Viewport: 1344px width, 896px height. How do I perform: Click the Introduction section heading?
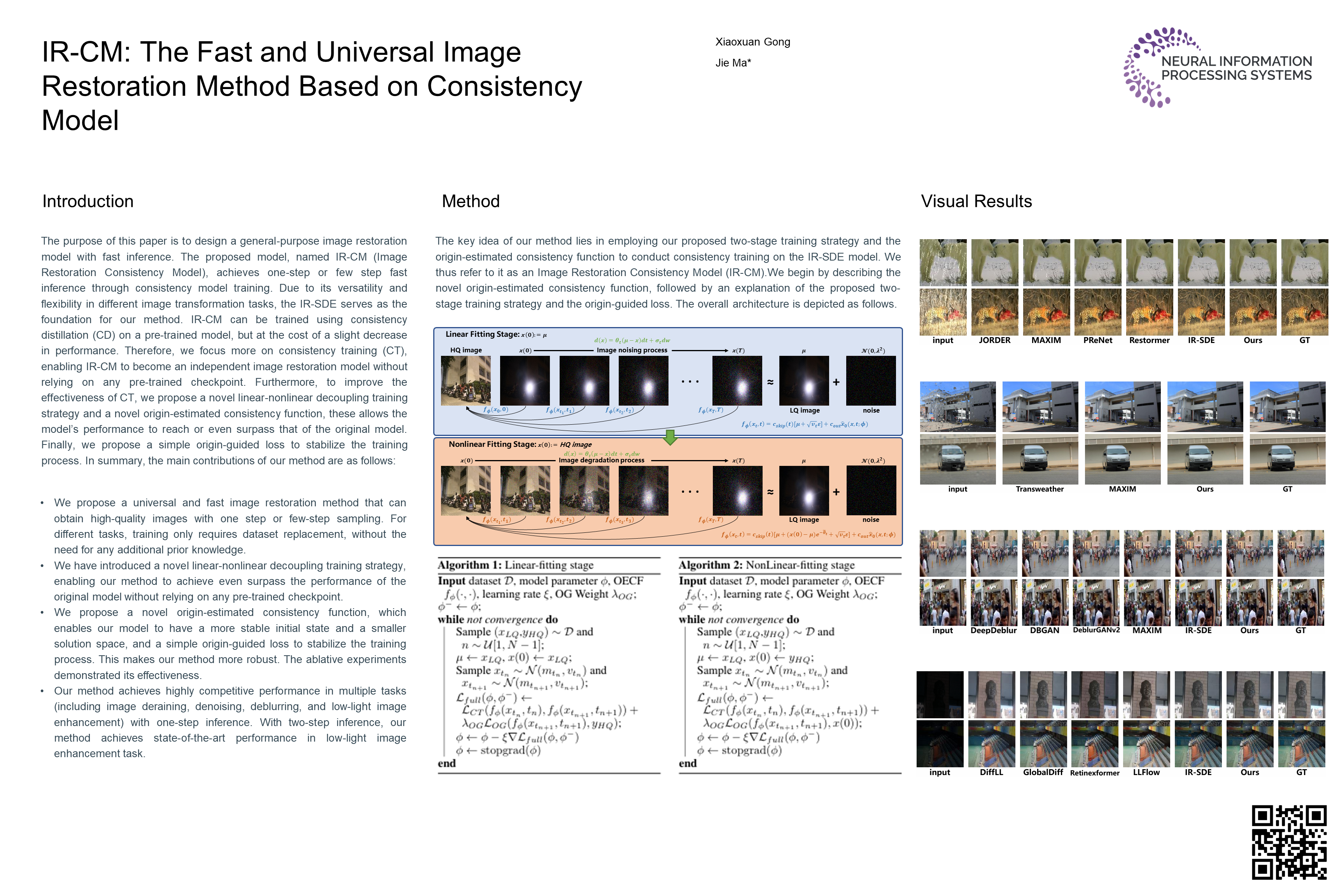pyautogui.click(x=88, y=201)
